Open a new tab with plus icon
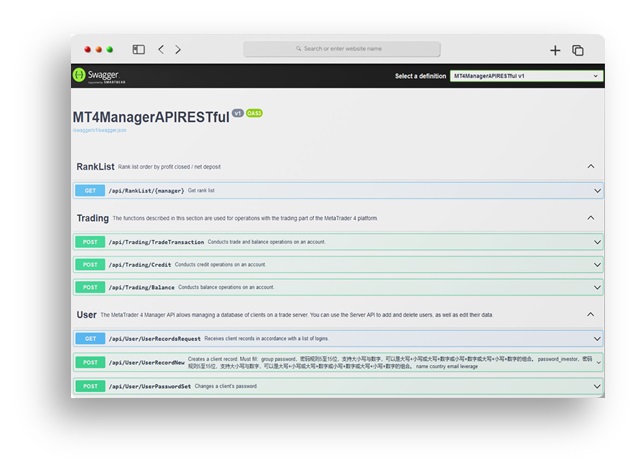639x469 pixels. (x=555, y=50)
